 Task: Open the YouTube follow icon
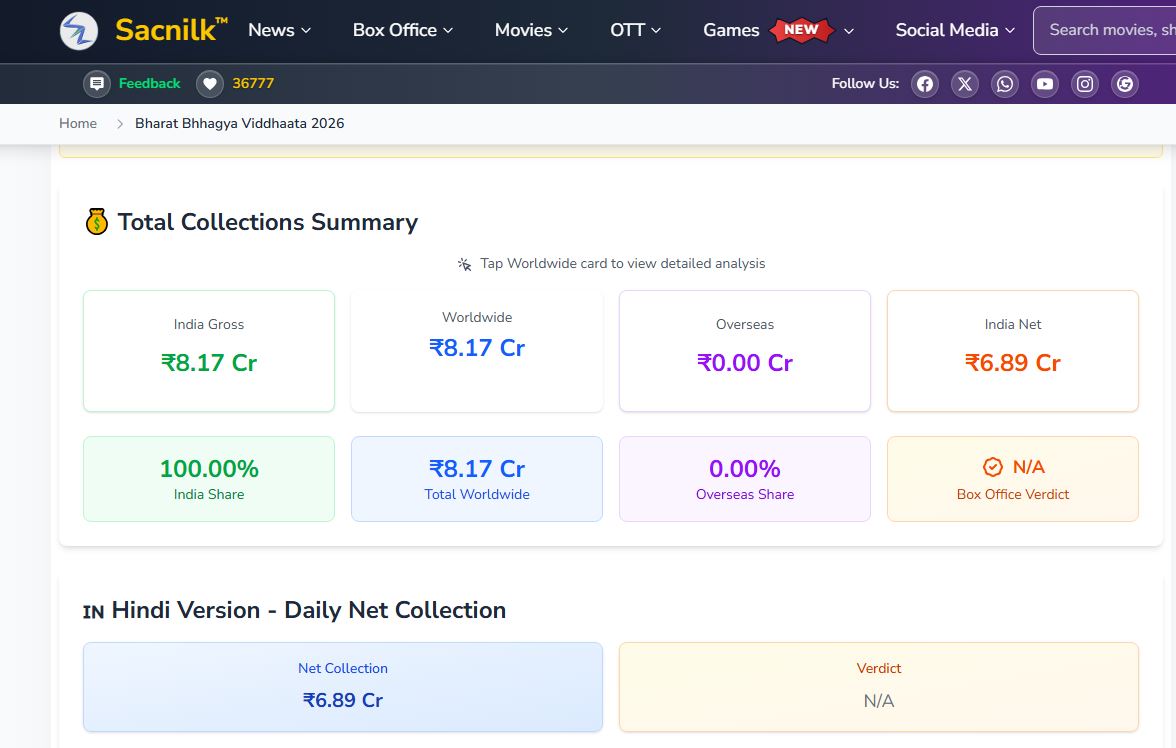(x=1045, y=83)
